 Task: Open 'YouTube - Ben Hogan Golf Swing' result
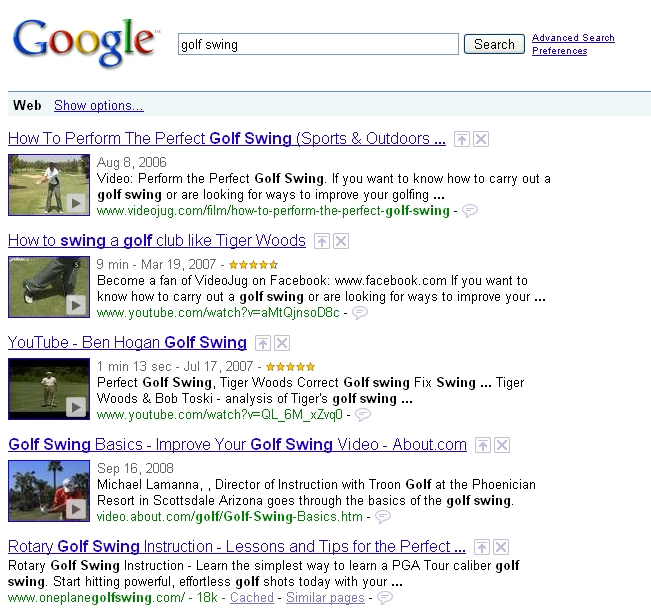coord(127,343)
